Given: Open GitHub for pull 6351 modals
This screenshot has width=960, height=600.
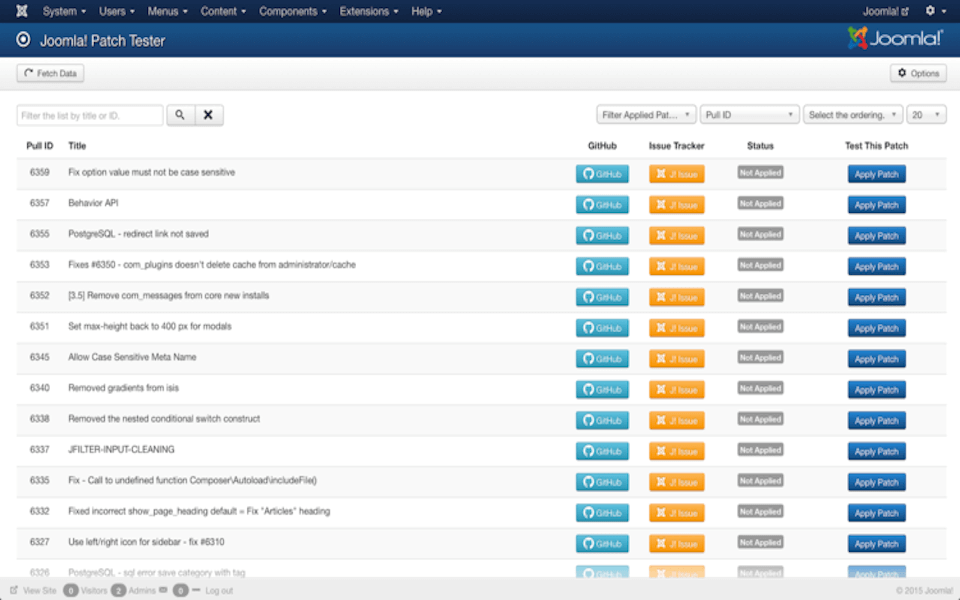Looking at the screenshot, I should pyautogui.click(x=602, y=328).
